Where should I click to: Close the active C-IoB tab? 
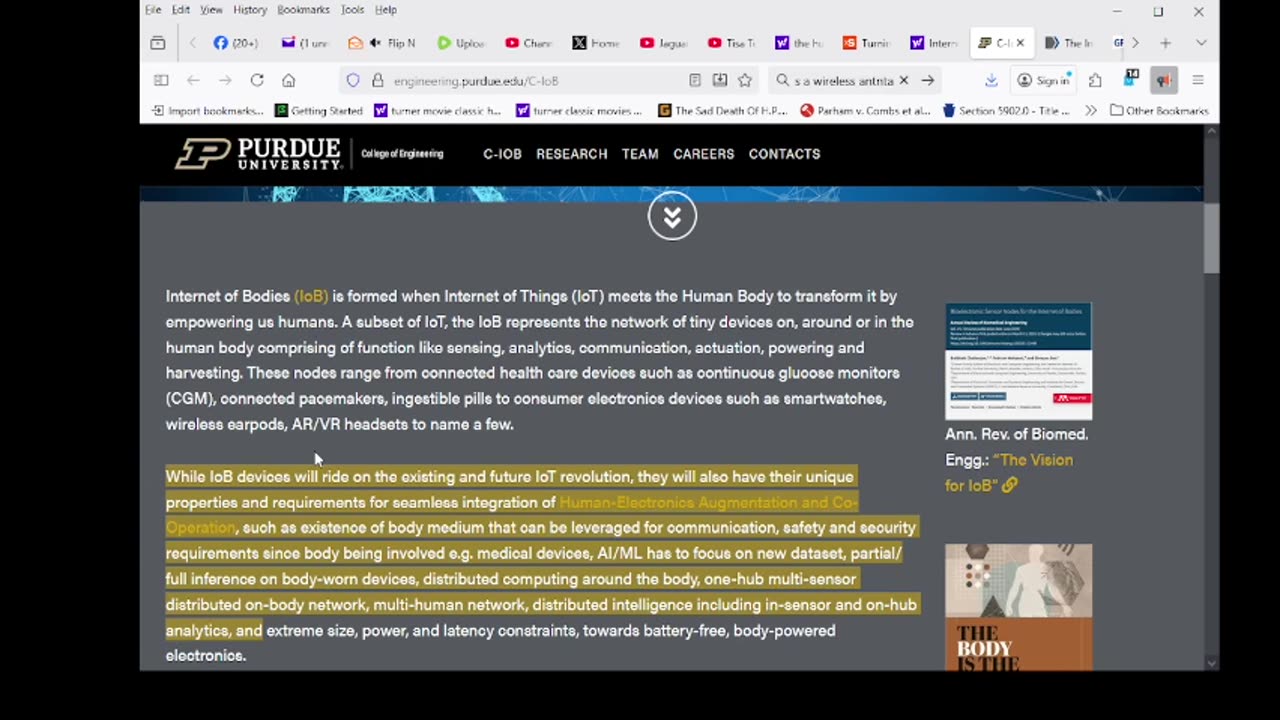tap(1020, 43)
